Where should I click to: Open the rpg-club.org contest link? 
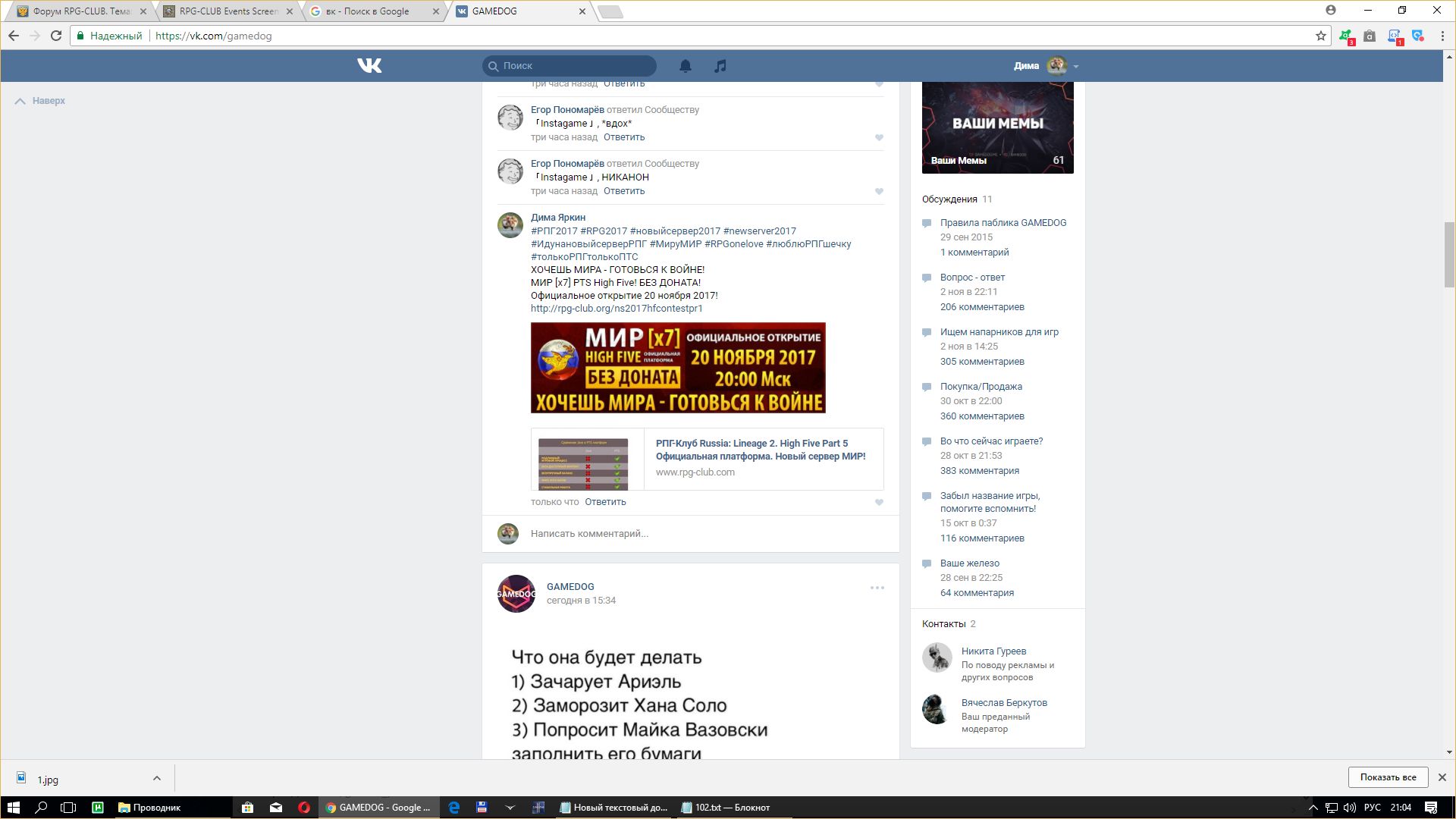pyautogui.click(x=617, y=309)
